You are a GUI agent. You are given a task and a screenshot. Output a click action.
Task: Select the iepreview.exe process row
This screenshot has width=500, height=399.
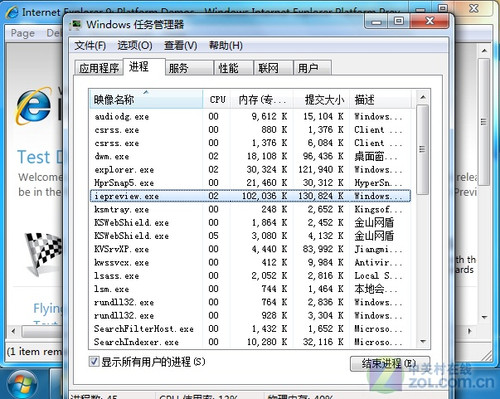(250, 196)
